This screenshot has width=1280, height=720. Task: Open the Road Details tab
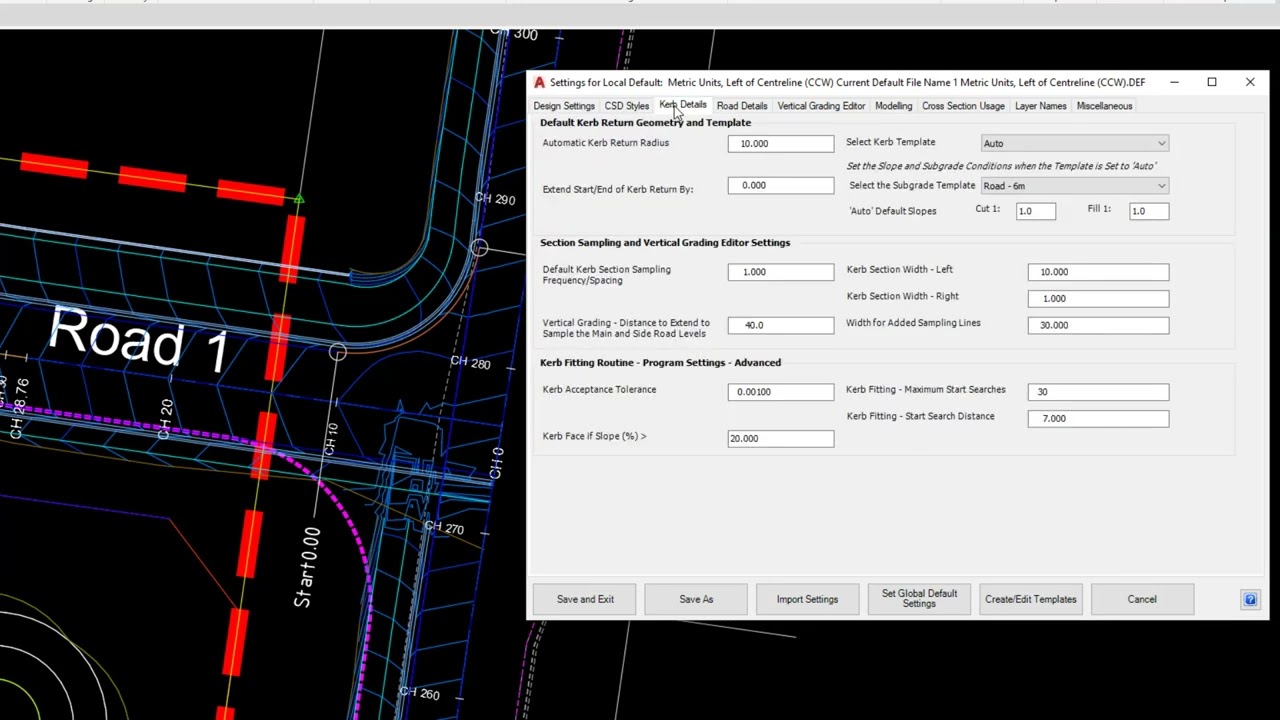tap(742, 106)
